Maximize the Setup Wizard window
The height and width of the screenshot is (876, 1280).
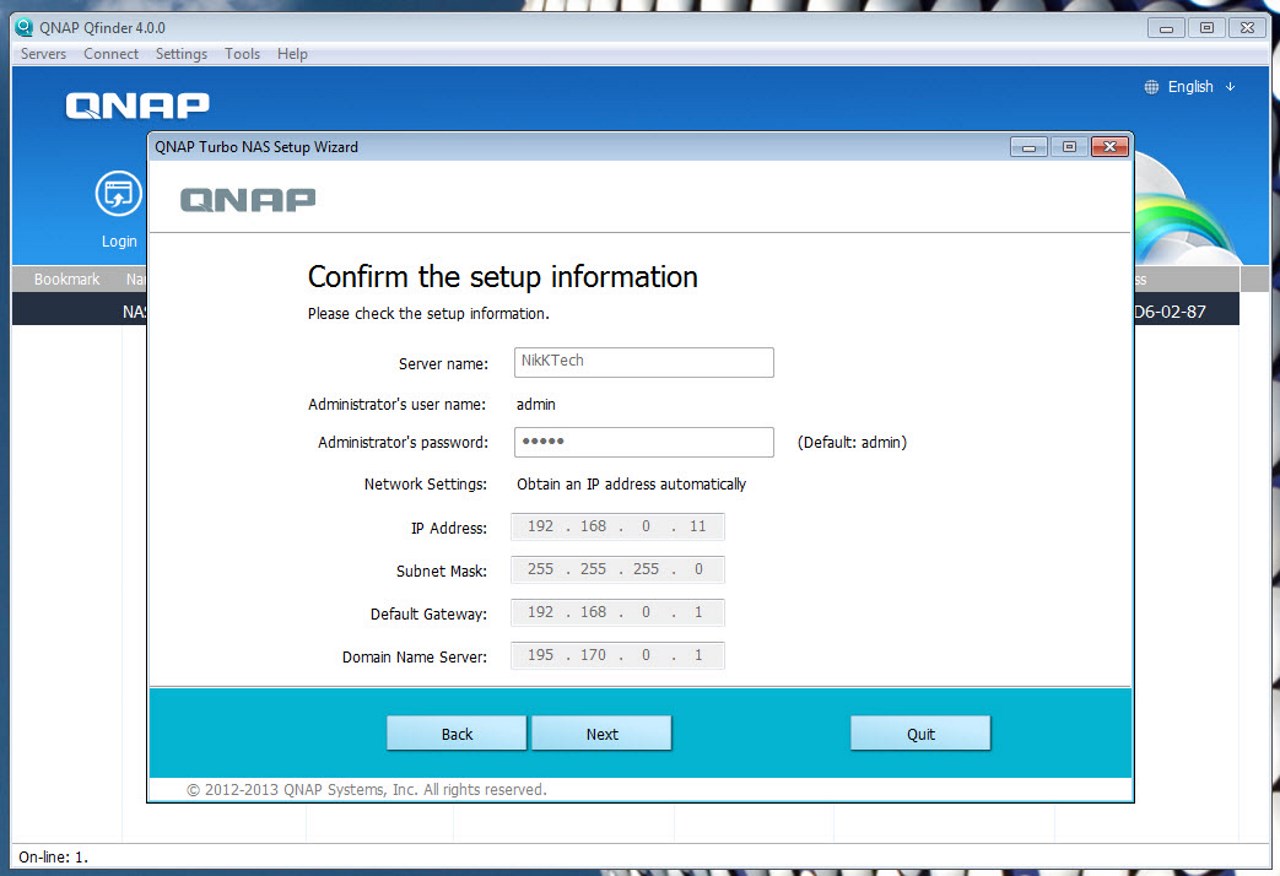pyautogui.click(x=1069, y=147)
